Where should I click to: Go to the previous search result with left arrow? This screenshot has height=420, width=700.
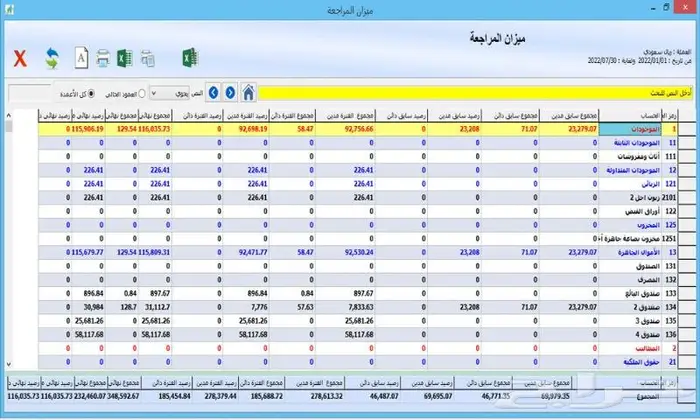click(213, 93)
